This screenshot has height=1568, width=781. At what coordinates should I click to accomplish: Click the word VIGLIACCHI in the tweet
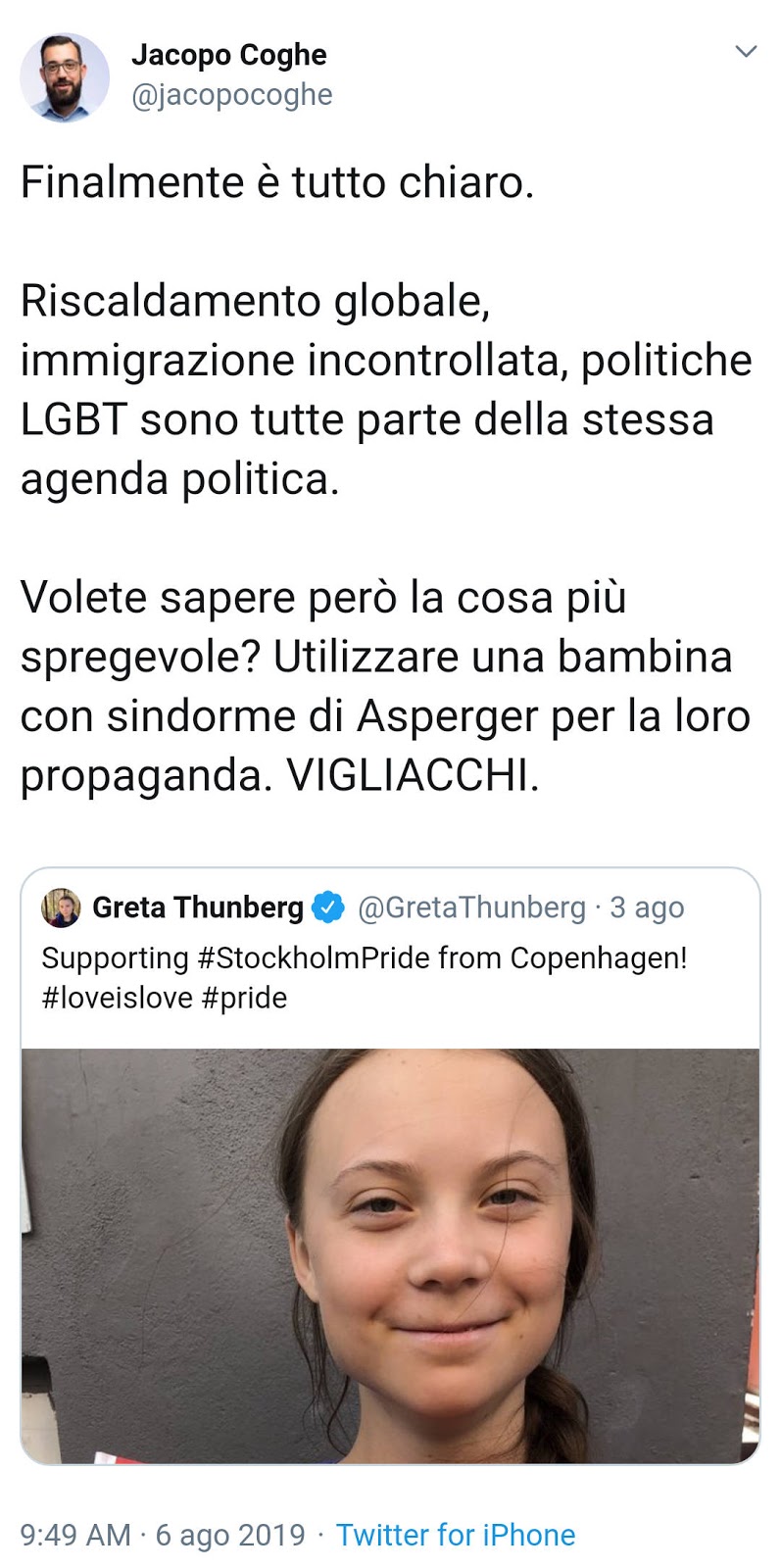(413, 776)
